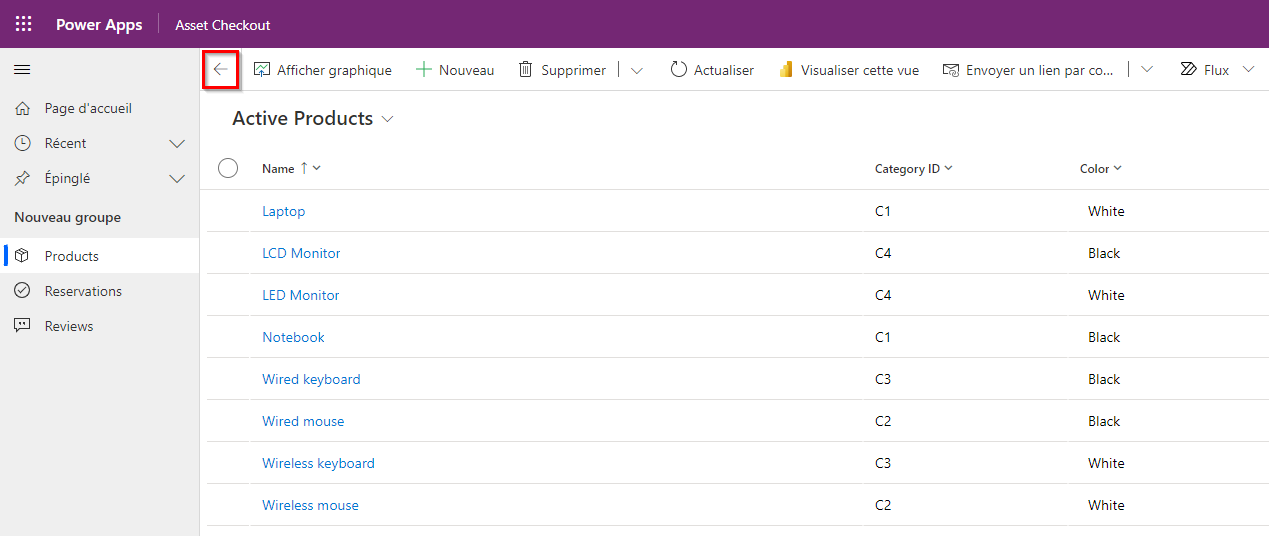Refresh the list with Actualiser

pos(712,70)
